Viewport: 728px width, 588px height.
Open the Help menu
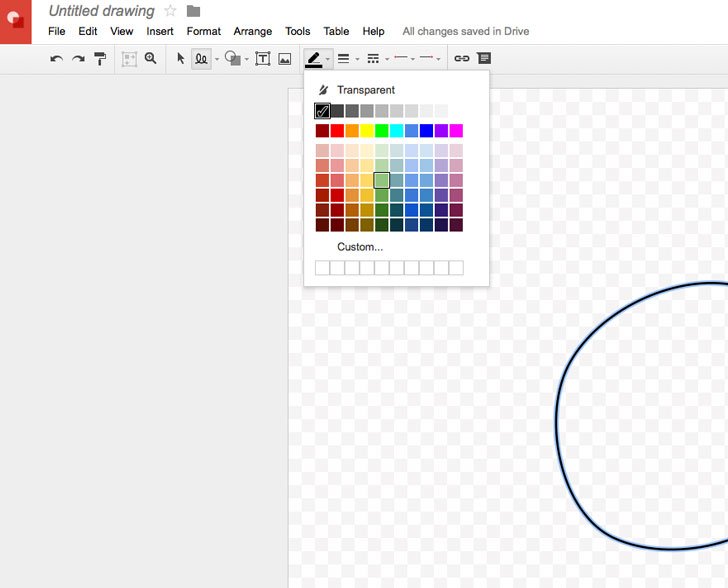tap(373, 31)
